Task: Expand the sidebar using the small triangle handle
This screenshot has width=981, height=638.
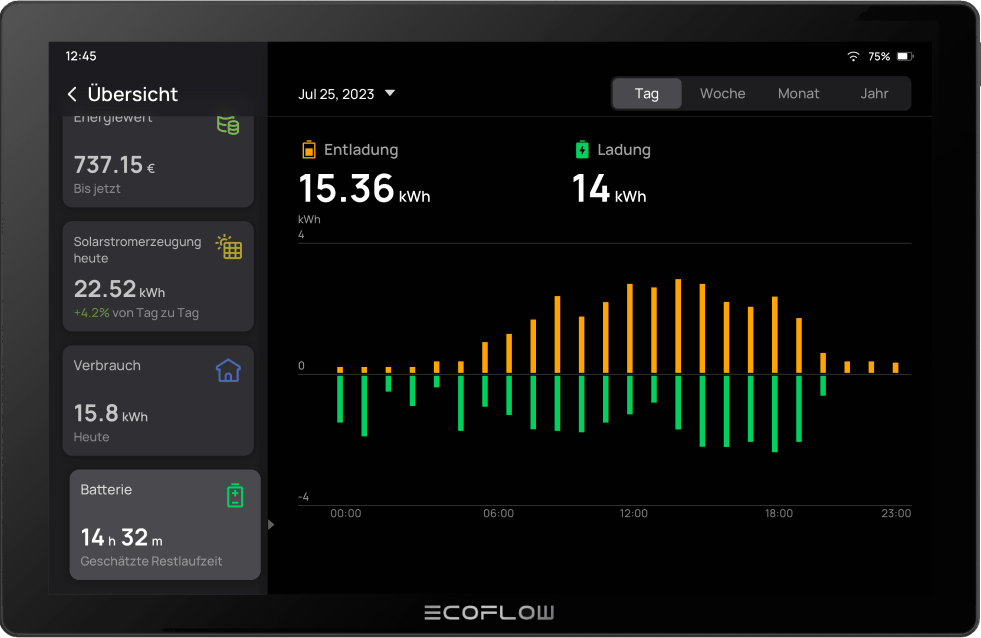Action: click(271, 524)
